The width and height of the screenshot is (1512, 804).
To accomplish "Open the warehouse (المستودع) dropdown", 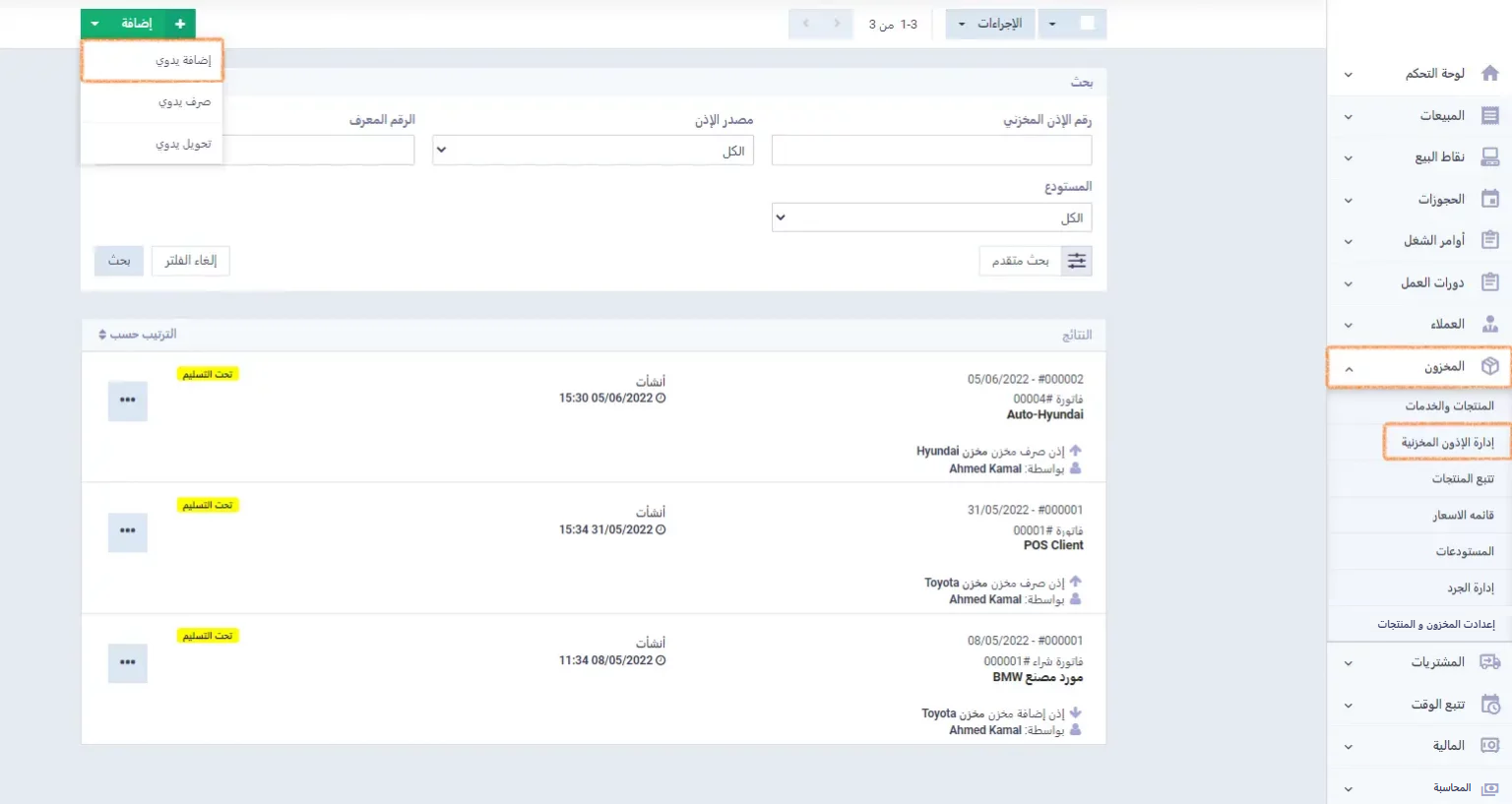I will tap(931, 217).
